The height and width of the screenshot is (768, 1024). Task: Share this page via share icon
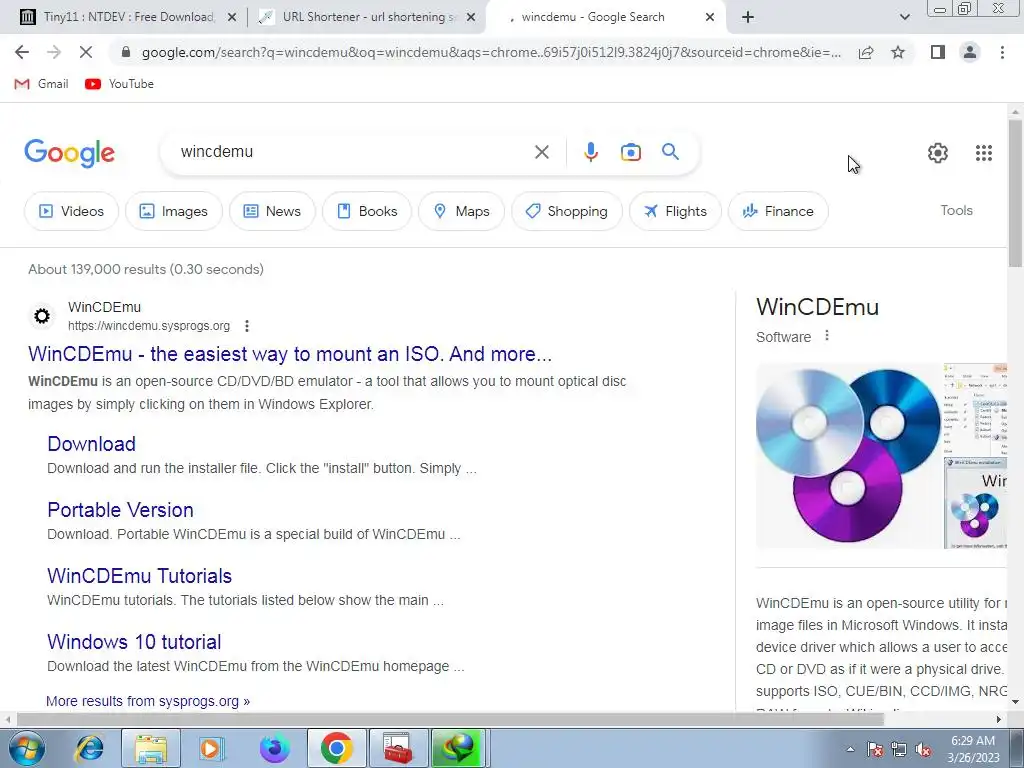866,52
